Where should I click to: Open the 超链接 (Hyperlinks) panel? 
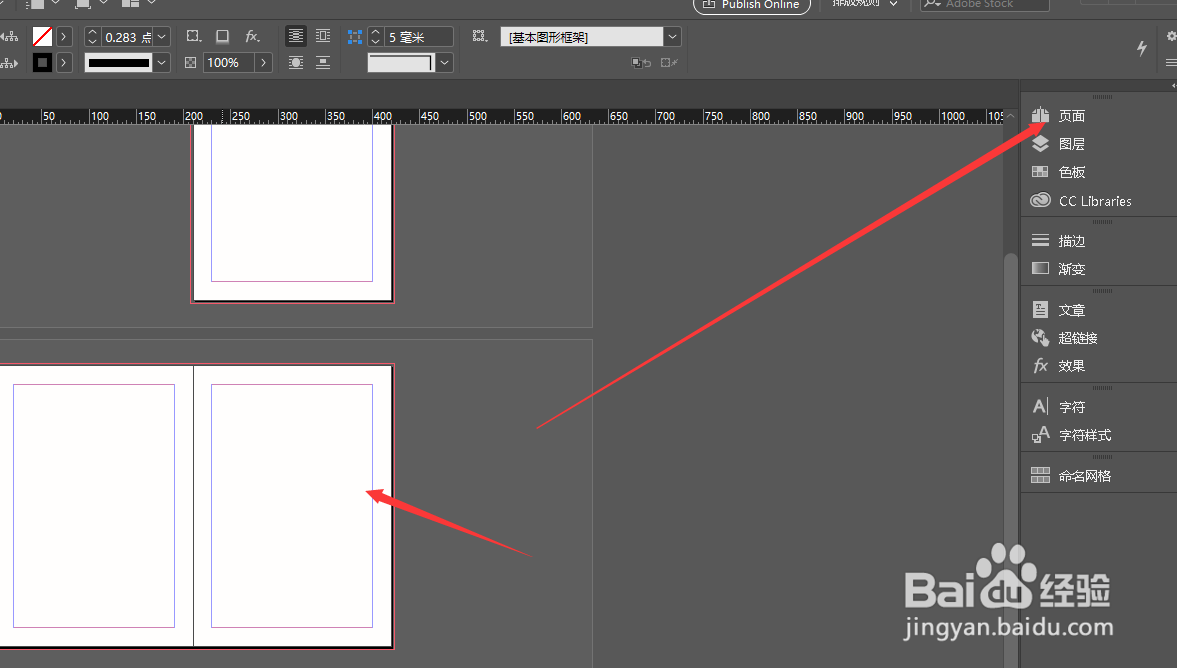1064,338
